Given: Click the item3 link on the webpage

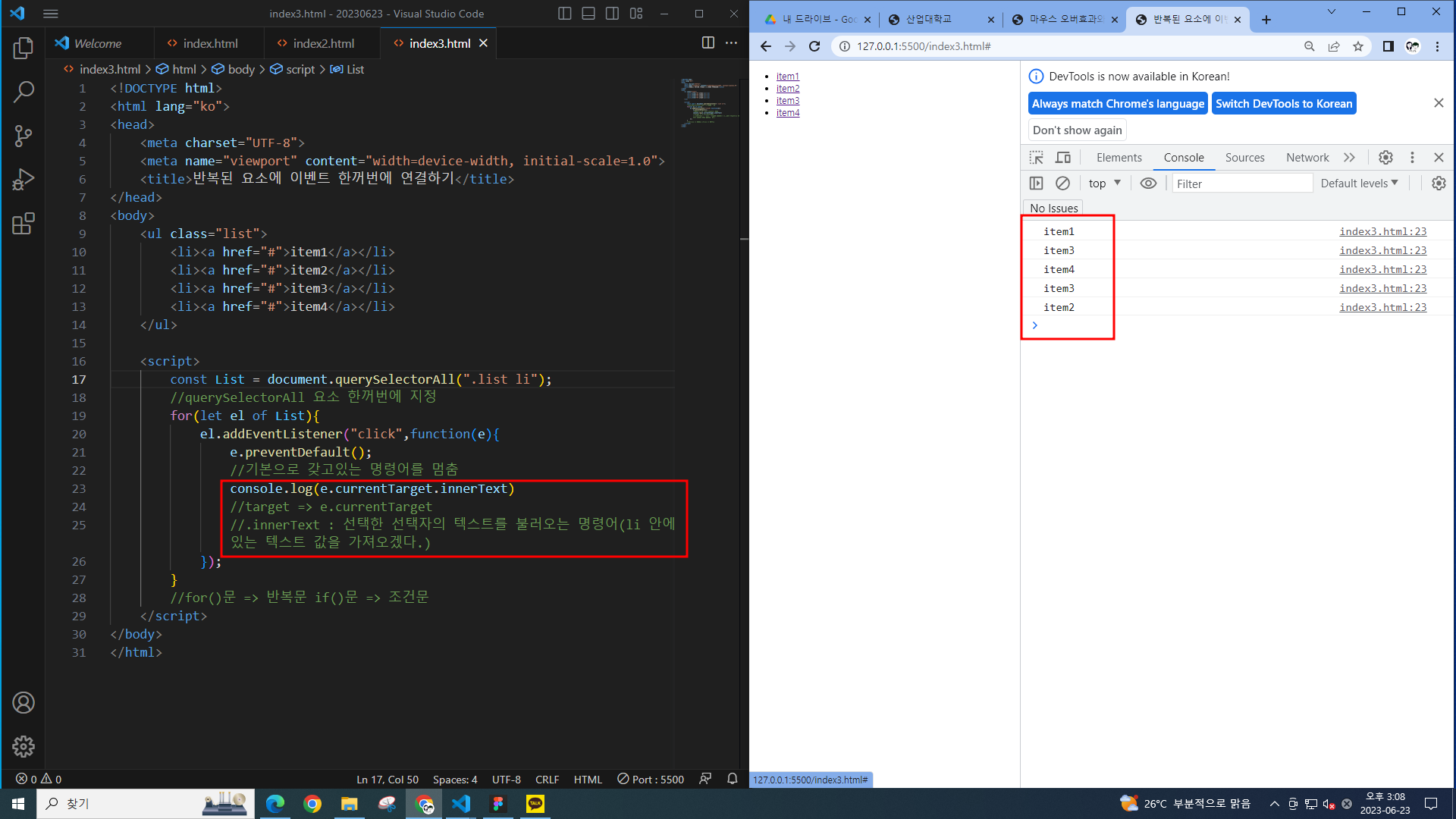Looking at the screenshot, I should (787, 101).
